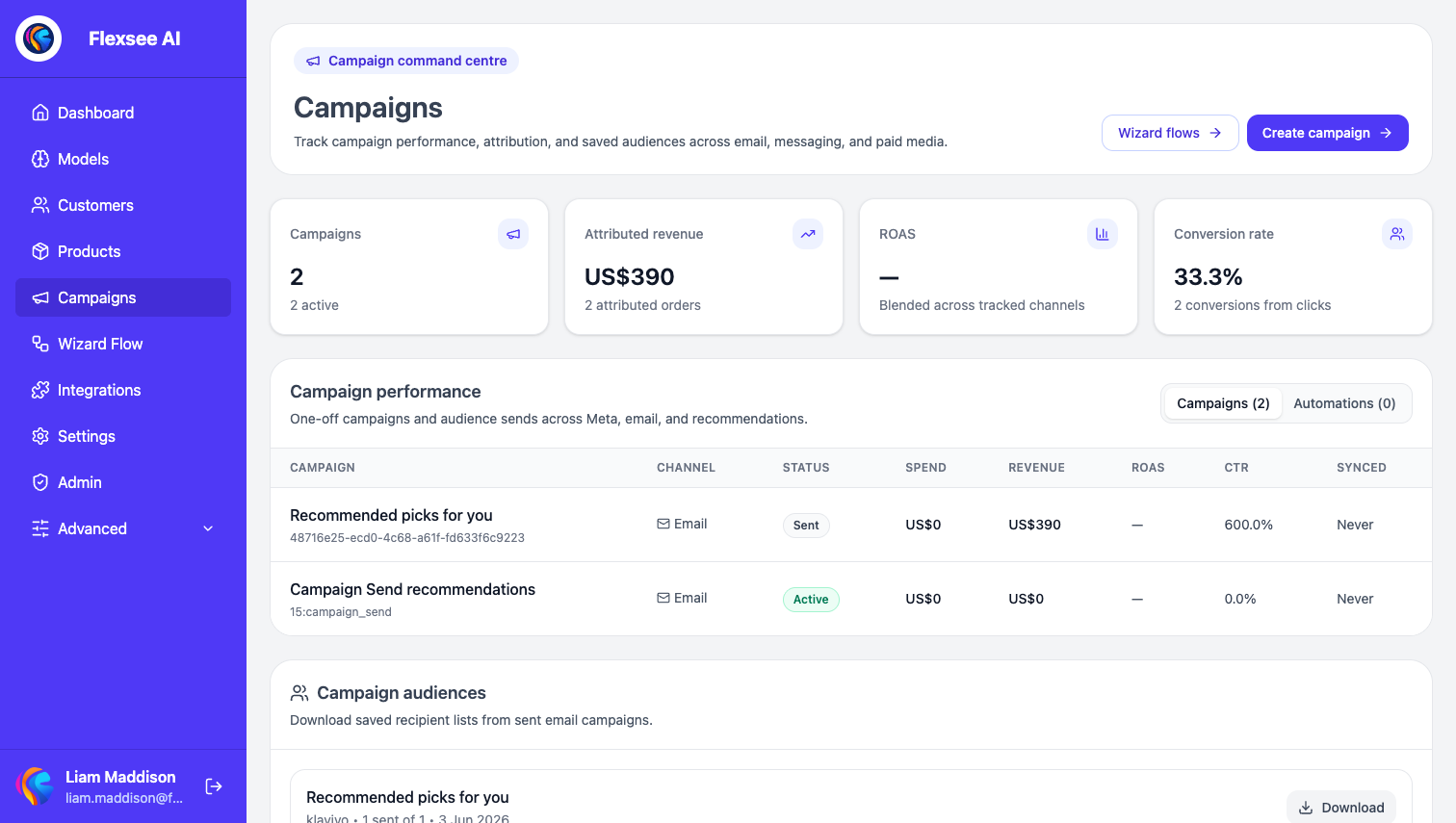Click the 33.3% conversion rate value
Screen dimensions: 1456x823
[1209, 277]
